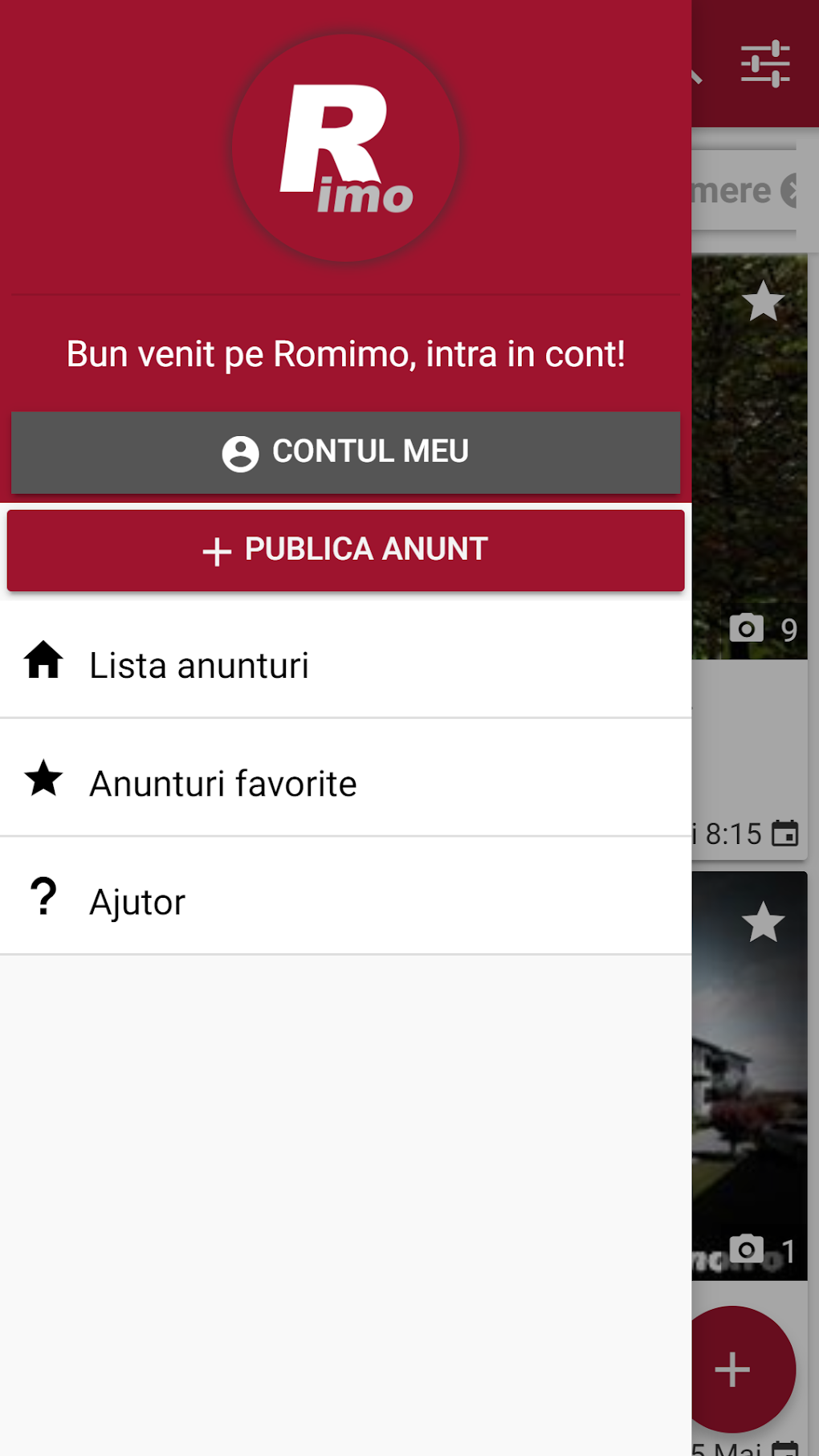Viewport: 819px width, 1456px height.
Task: Tap the welcome text Bun venit pe Romimo
Action: coord(346,354)
